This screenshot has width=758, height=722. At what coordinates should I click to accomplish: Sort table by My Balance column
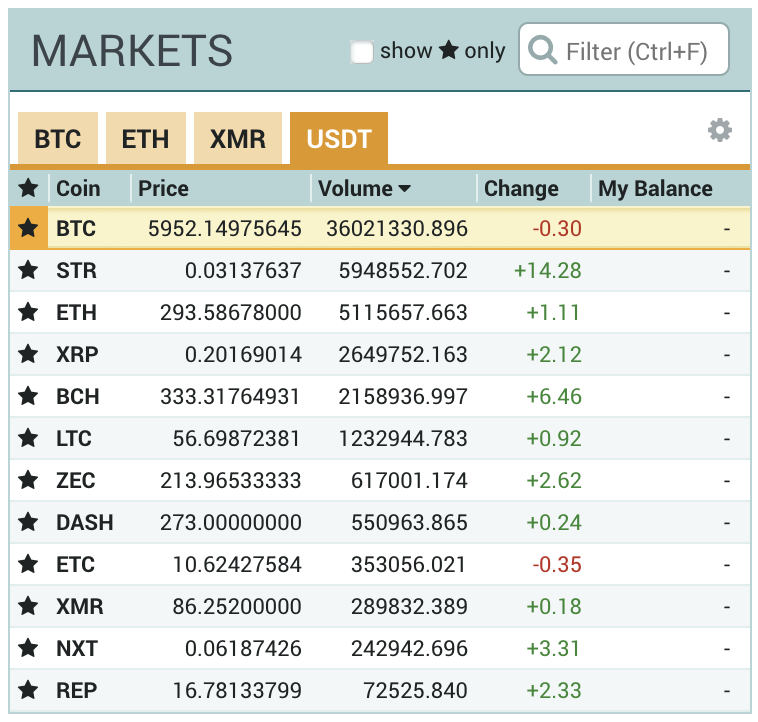tap(655, 188)
